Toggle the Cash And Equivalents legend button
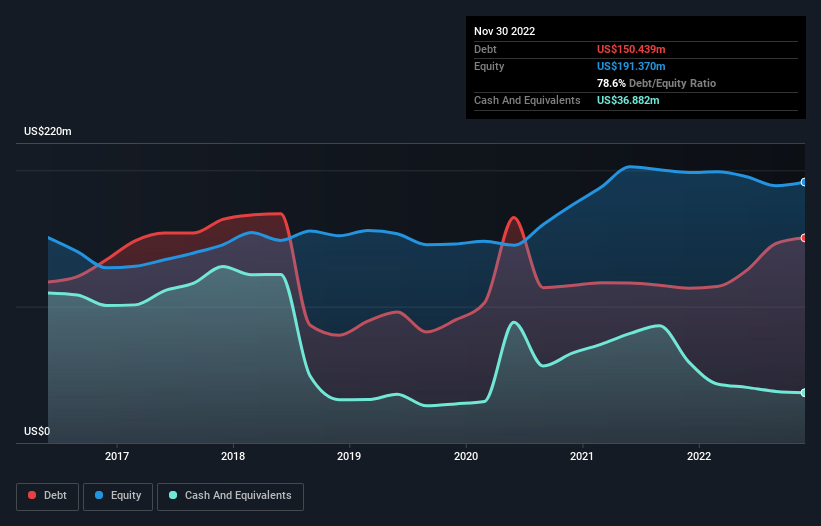This screenshot has height=526, width=821. click(230, 496)
